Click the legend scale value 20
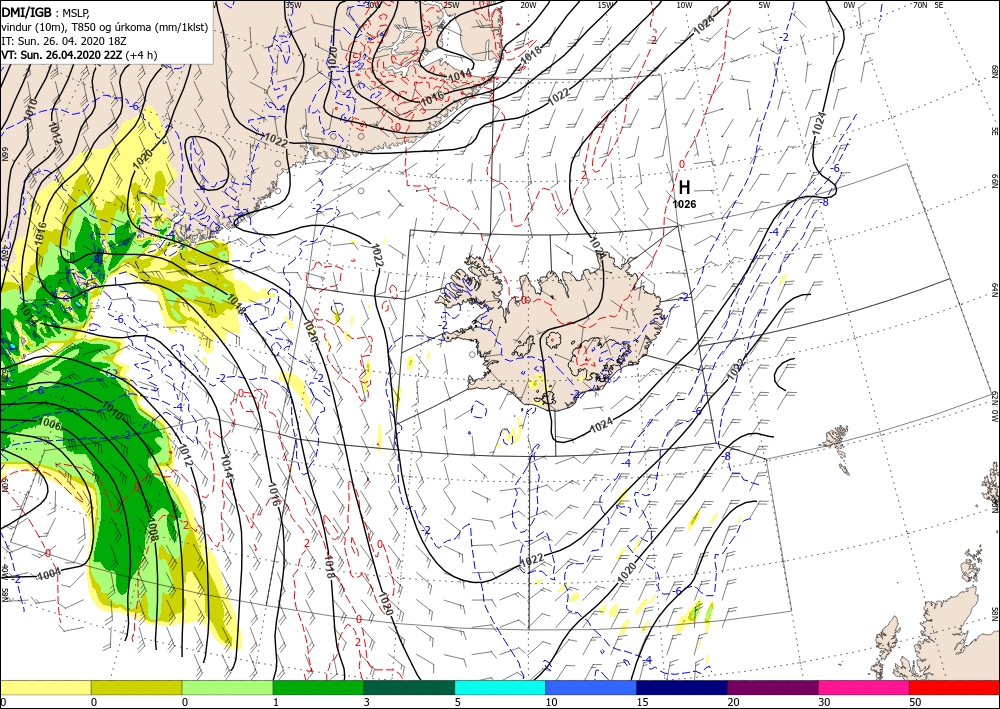Viewport: 1000px width, 709px height. (x=733, y=702)
